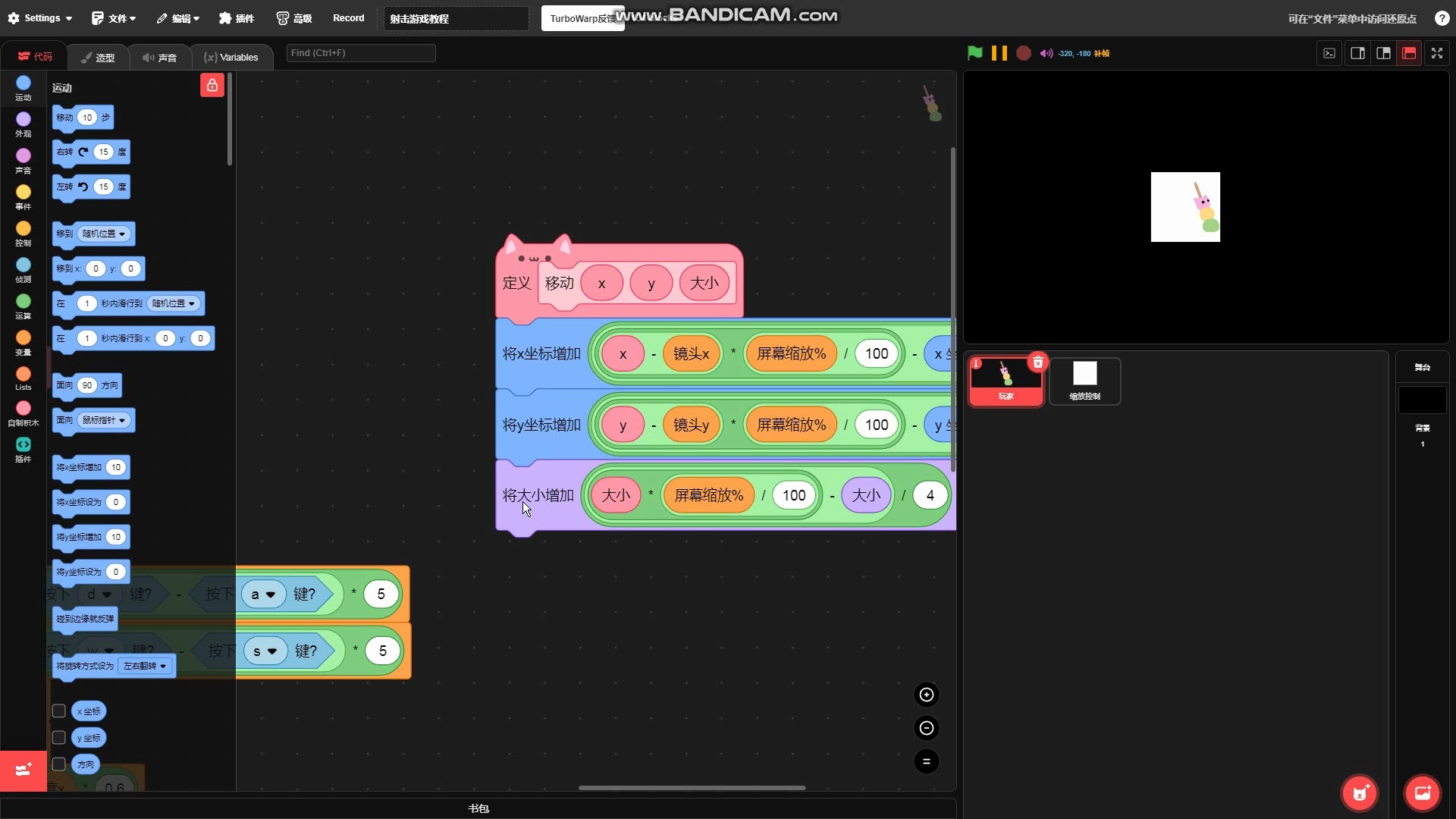
Task: Open the Variables tab
Action: [231, 58]
